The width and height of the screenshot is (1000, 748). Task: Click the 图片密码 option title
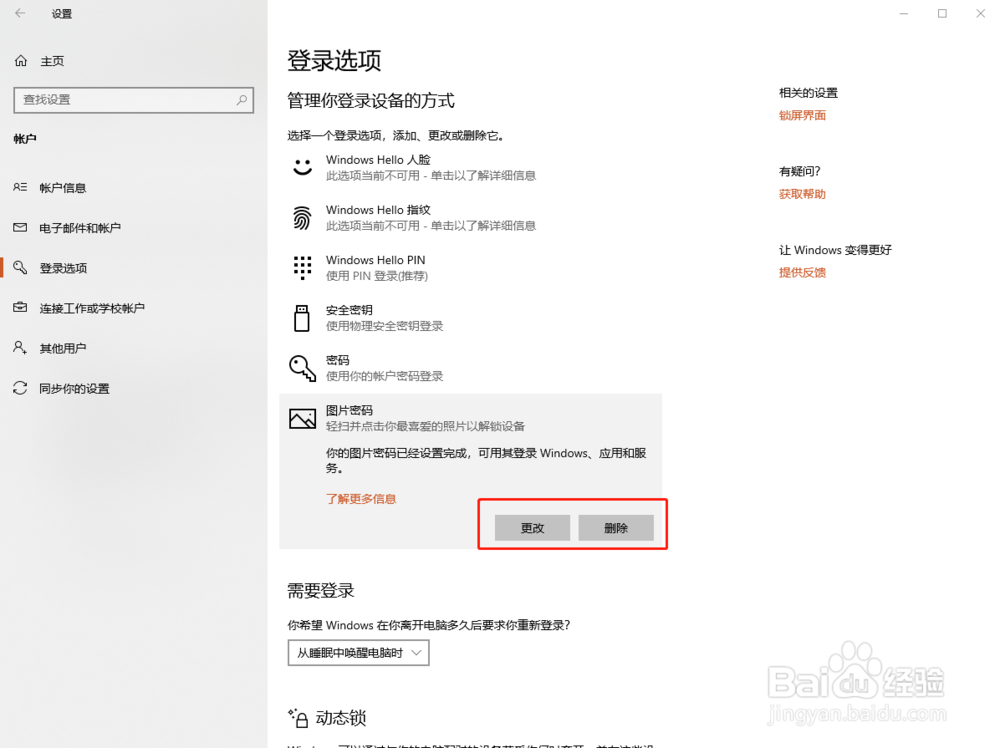pyautogui.click(x=349, y=410)
